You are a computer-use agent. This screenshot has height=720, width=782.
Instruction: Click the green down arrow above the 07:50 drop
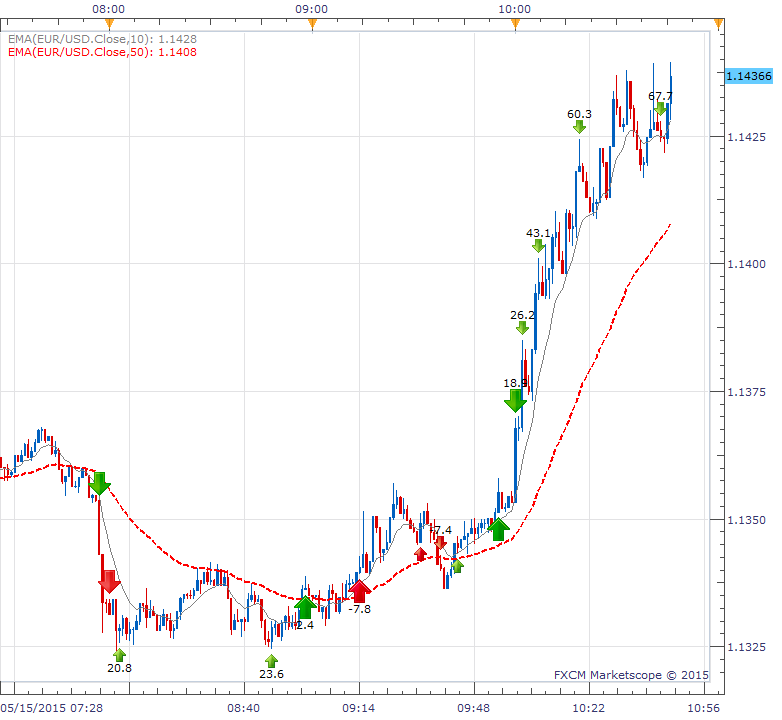tap(99, 483)
